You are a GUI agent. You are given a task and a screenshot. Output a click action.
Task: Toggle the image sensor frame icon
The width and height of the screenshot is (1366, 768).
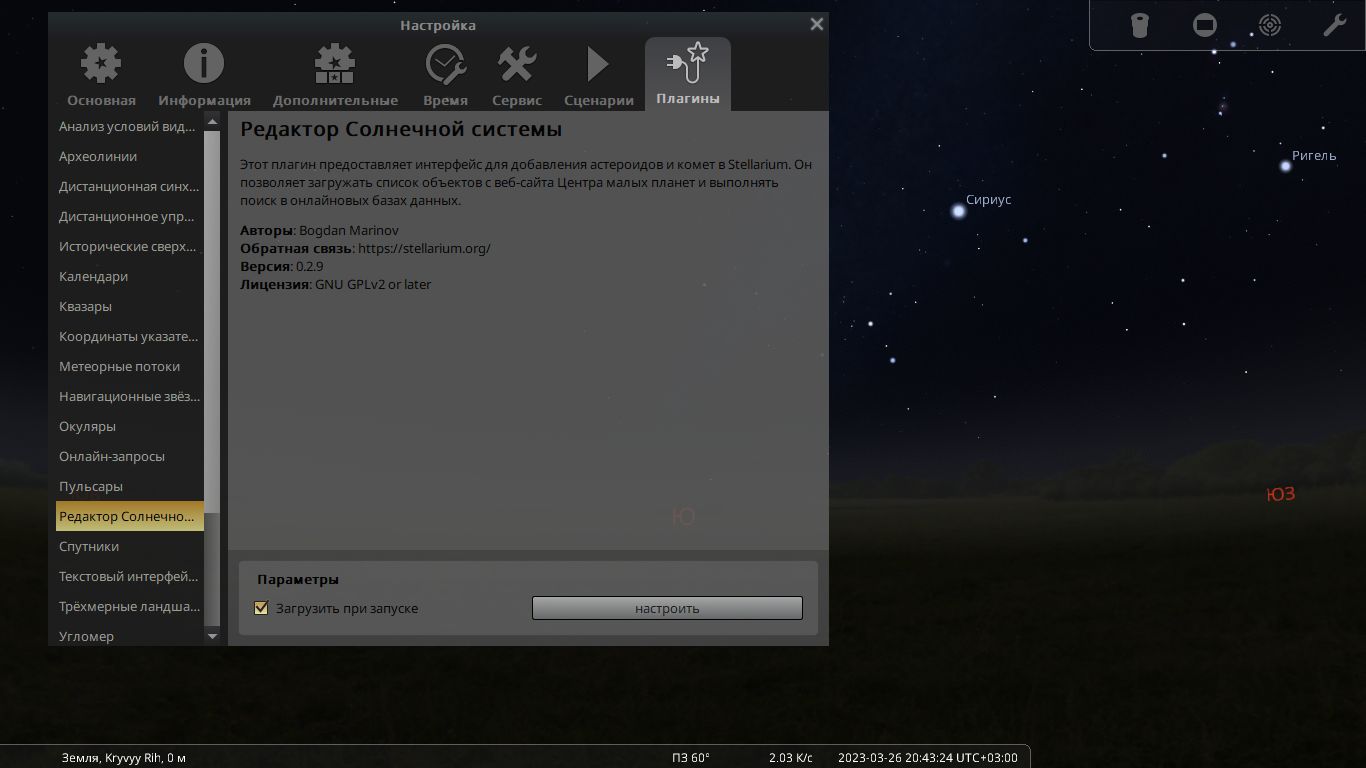pyautogui.click(x=1205, y=25)
